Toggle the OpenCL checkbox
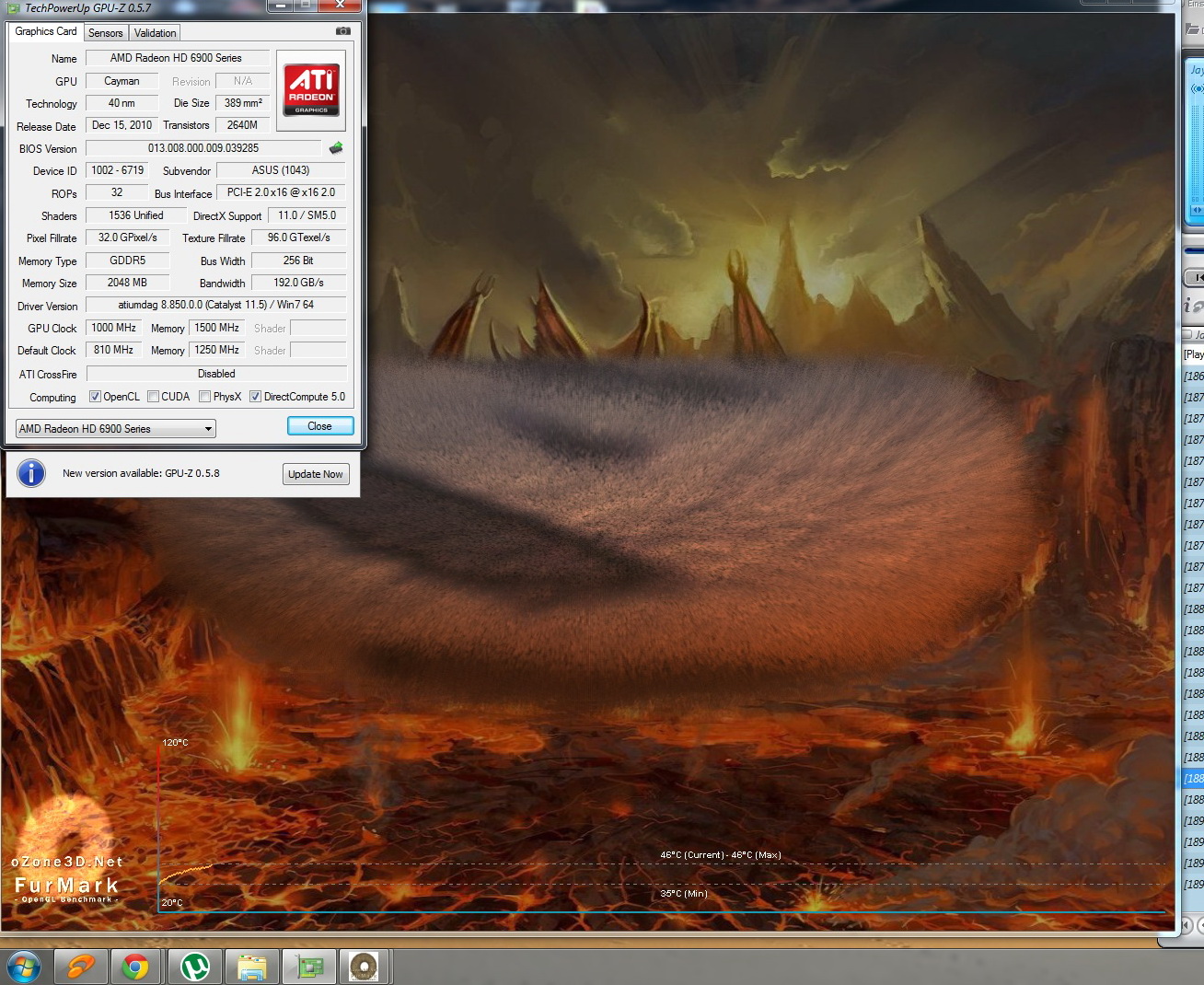1204x985 pixels. pos(95,397)
